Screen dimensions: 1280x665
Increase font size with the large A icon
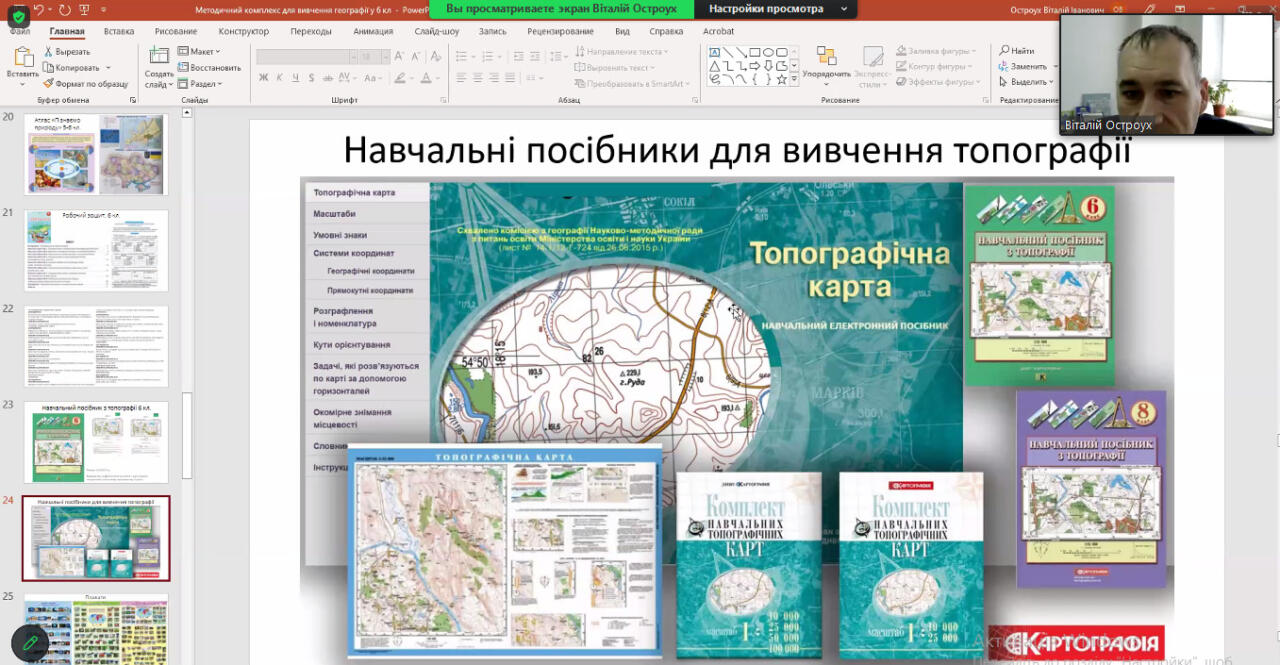[399, 57]
